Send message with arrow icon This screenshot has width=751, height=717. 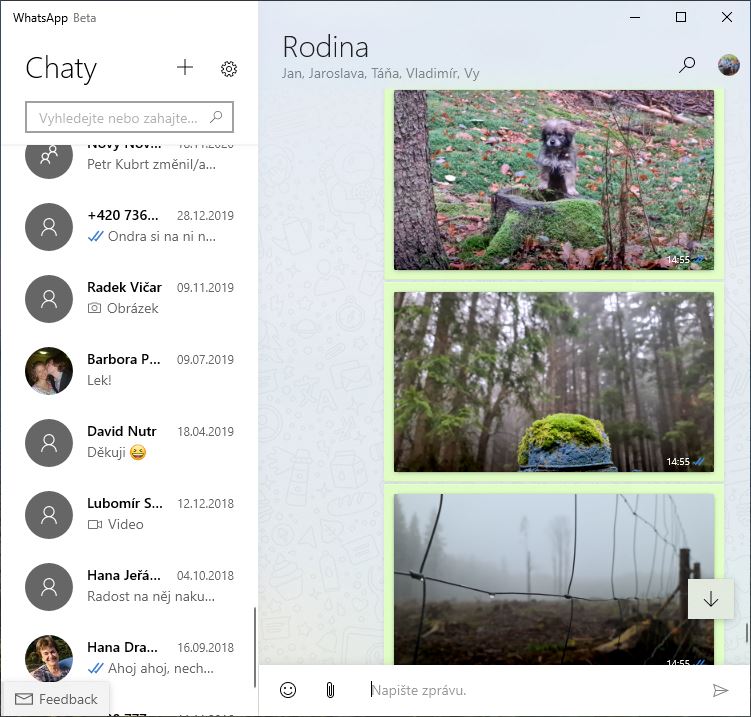pyautogui.click(x=720, y=690)
